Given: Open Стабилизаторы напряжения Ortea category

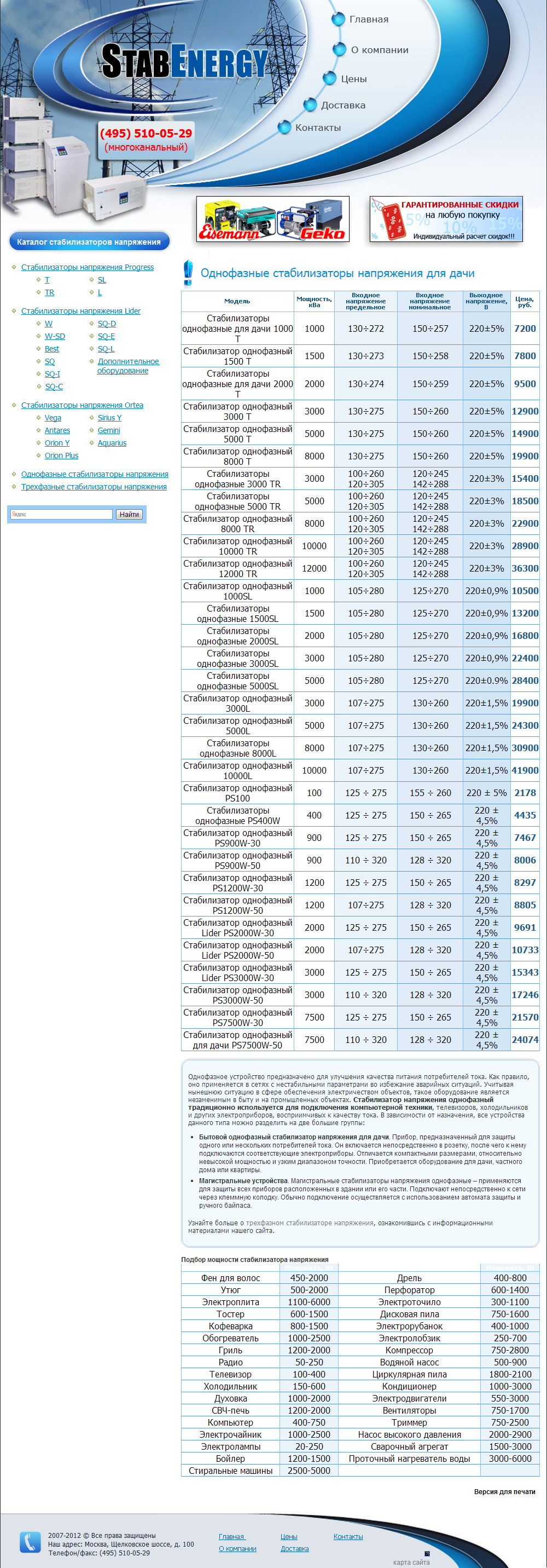Looking at the screenshot, I should click(x=82, y=405).
